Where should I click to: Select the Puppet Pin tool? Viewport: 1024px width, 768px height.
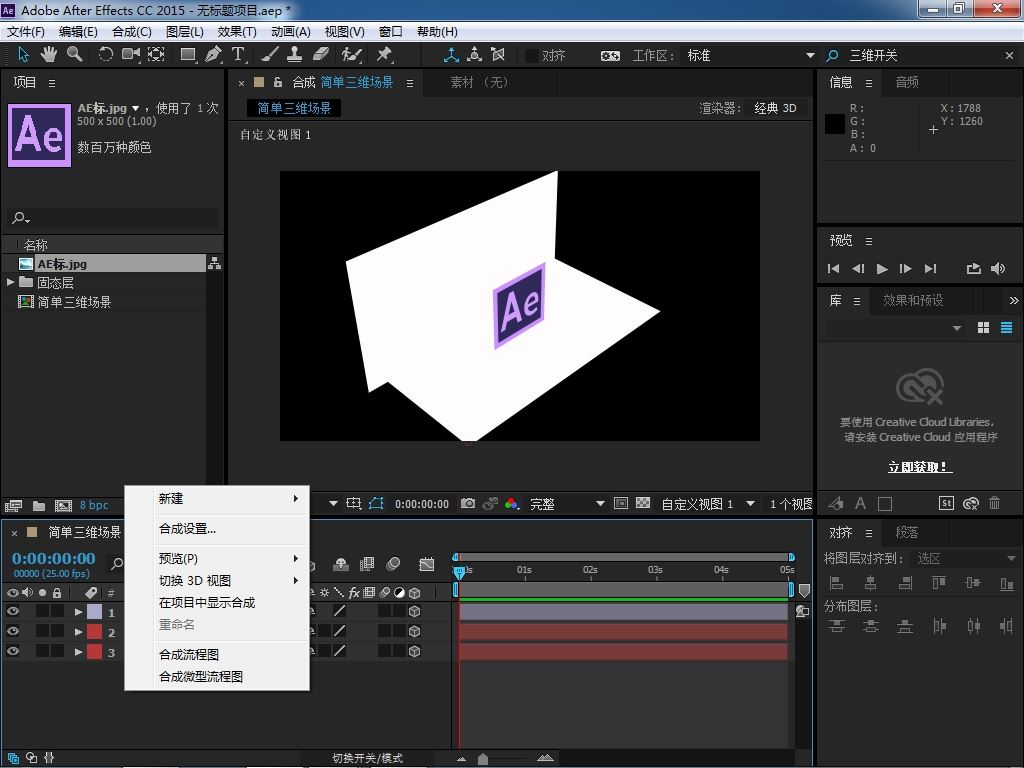384,55
